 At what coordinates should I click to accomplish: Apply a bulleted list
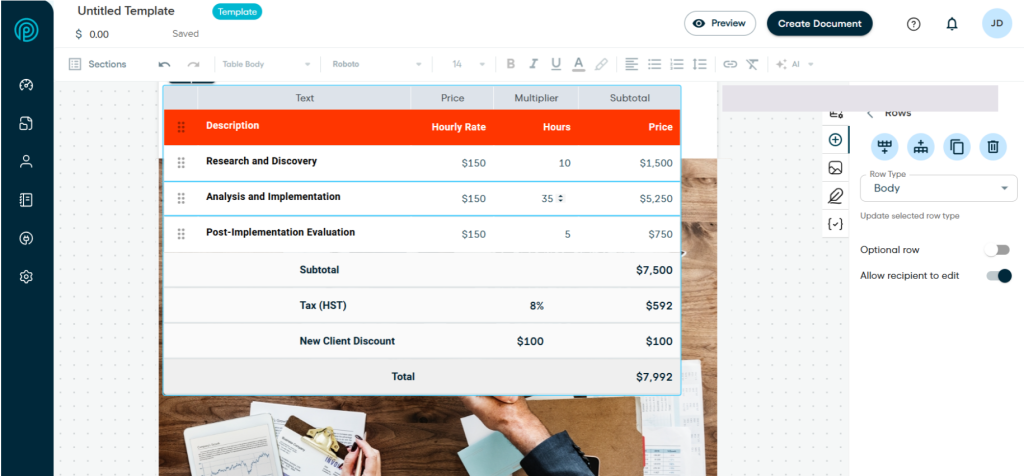pos(654,64)
